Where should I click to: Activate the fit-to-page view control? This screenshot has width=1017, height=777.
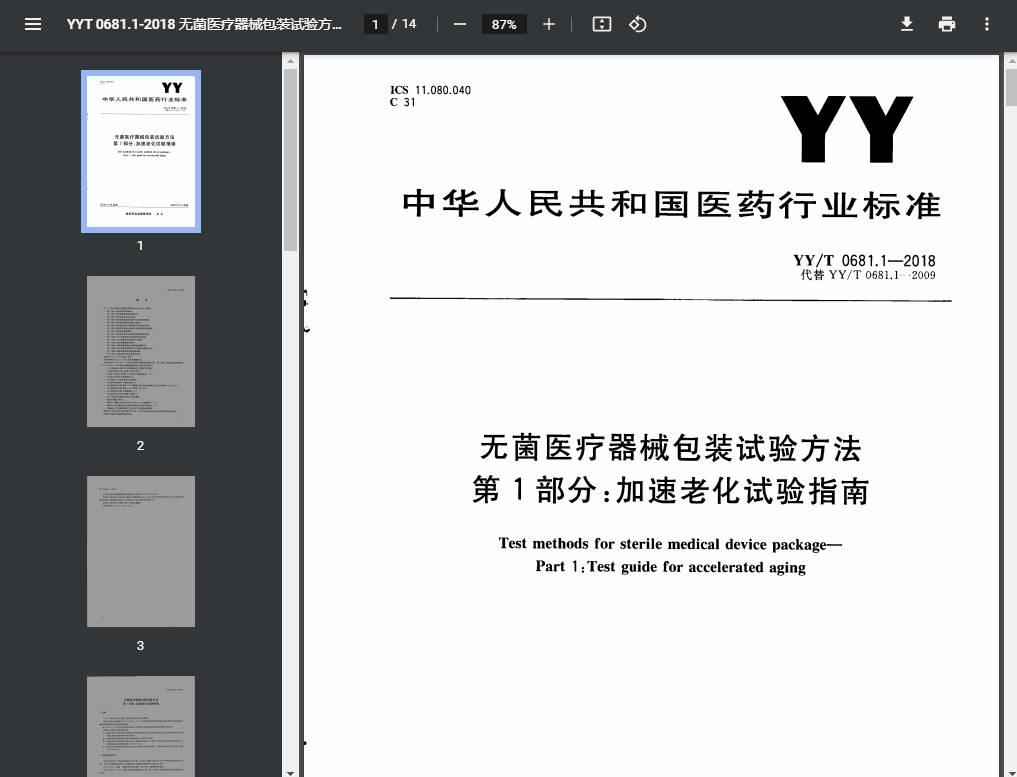click(601, 24)
